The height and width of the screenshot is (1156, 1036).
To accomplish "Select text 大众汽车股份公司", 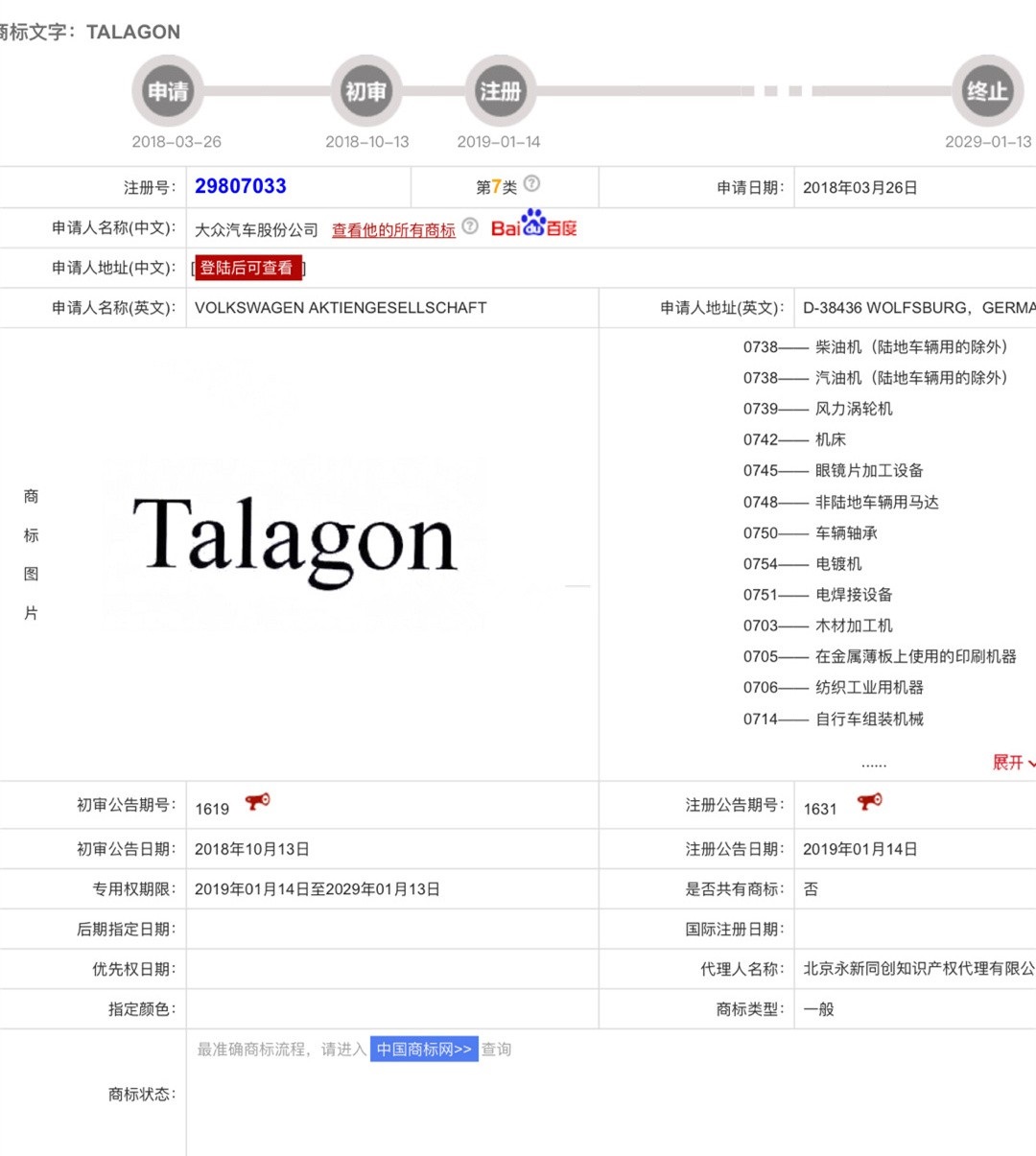I will coord(256,230).
